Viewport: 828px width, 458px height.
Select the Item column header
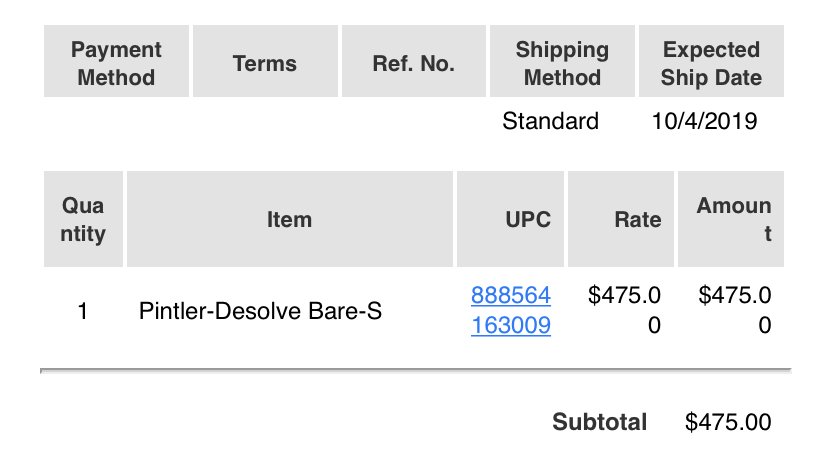click(290, 219)
